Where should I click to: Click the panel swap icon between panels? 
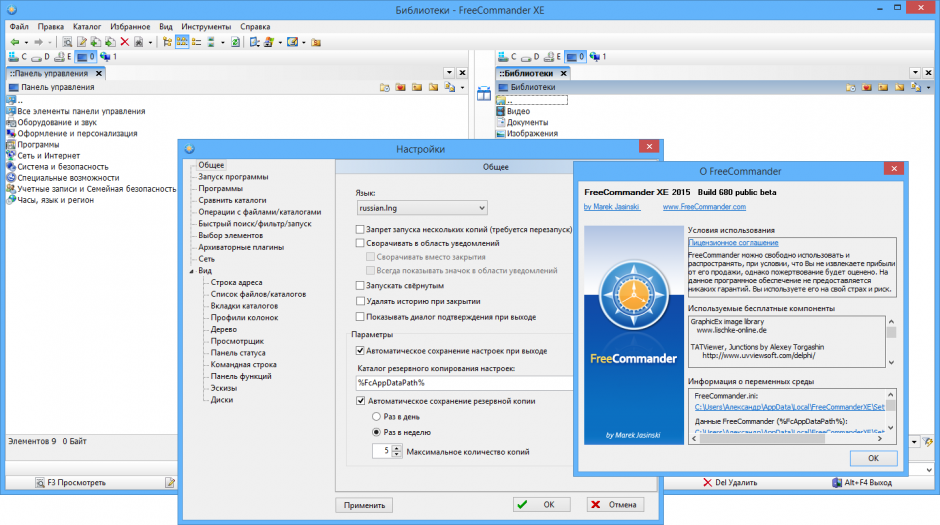pos(484,93)
